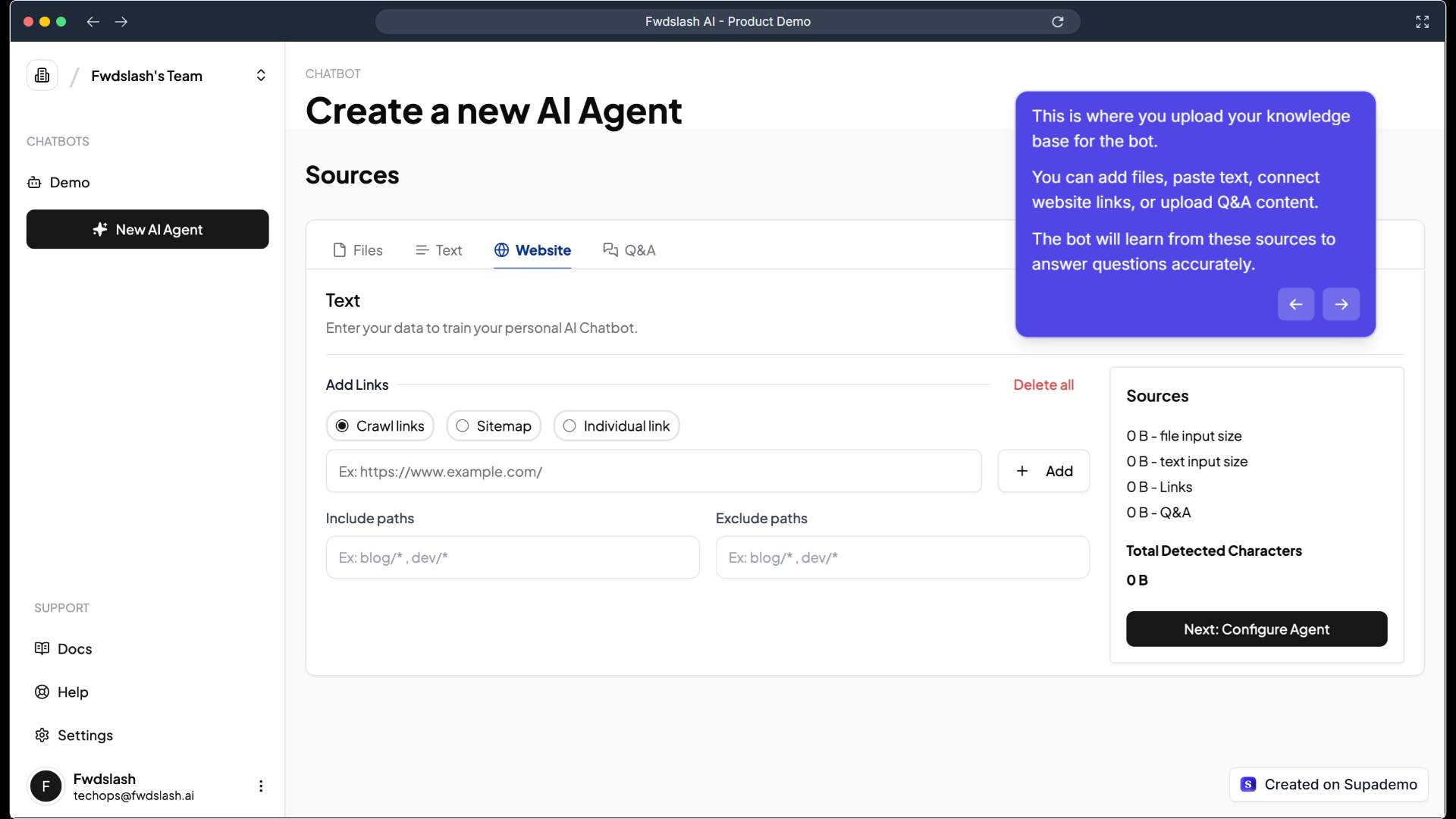Open the account three-dot menu

261,786
